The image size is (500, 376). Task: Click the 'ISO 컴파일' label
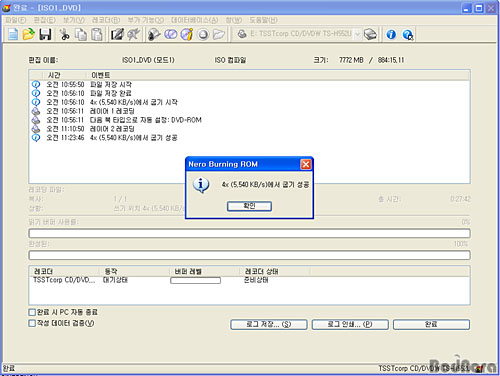pyautogui.click(x=230, y=60)
